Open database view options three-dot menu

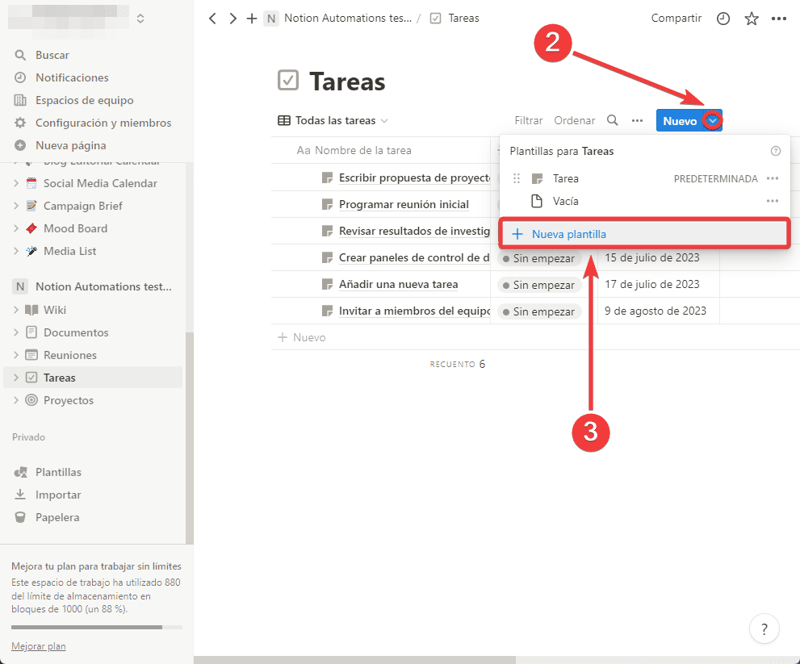pyautogui.click(x=637, y=121)
